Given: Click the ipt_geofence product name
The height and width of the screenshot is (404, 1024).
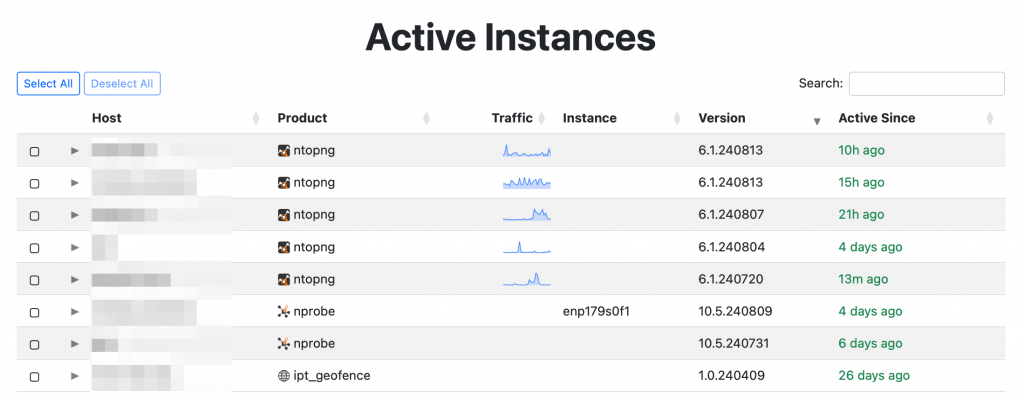Looking at the screenshot, I should coord(332,377).
